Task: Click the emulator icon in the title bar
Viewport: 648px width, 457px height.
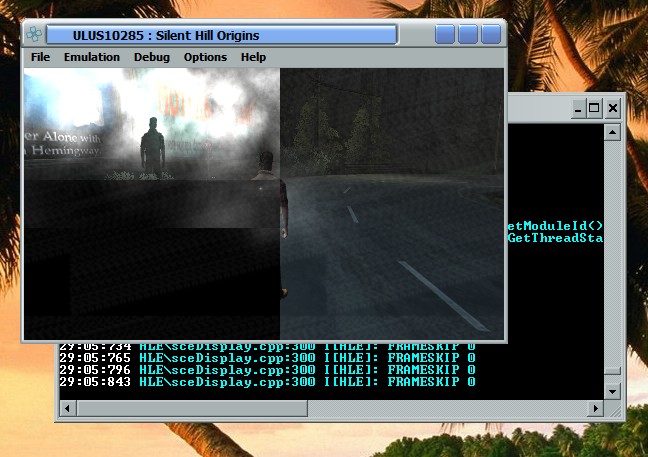Action: pos(34,35)
